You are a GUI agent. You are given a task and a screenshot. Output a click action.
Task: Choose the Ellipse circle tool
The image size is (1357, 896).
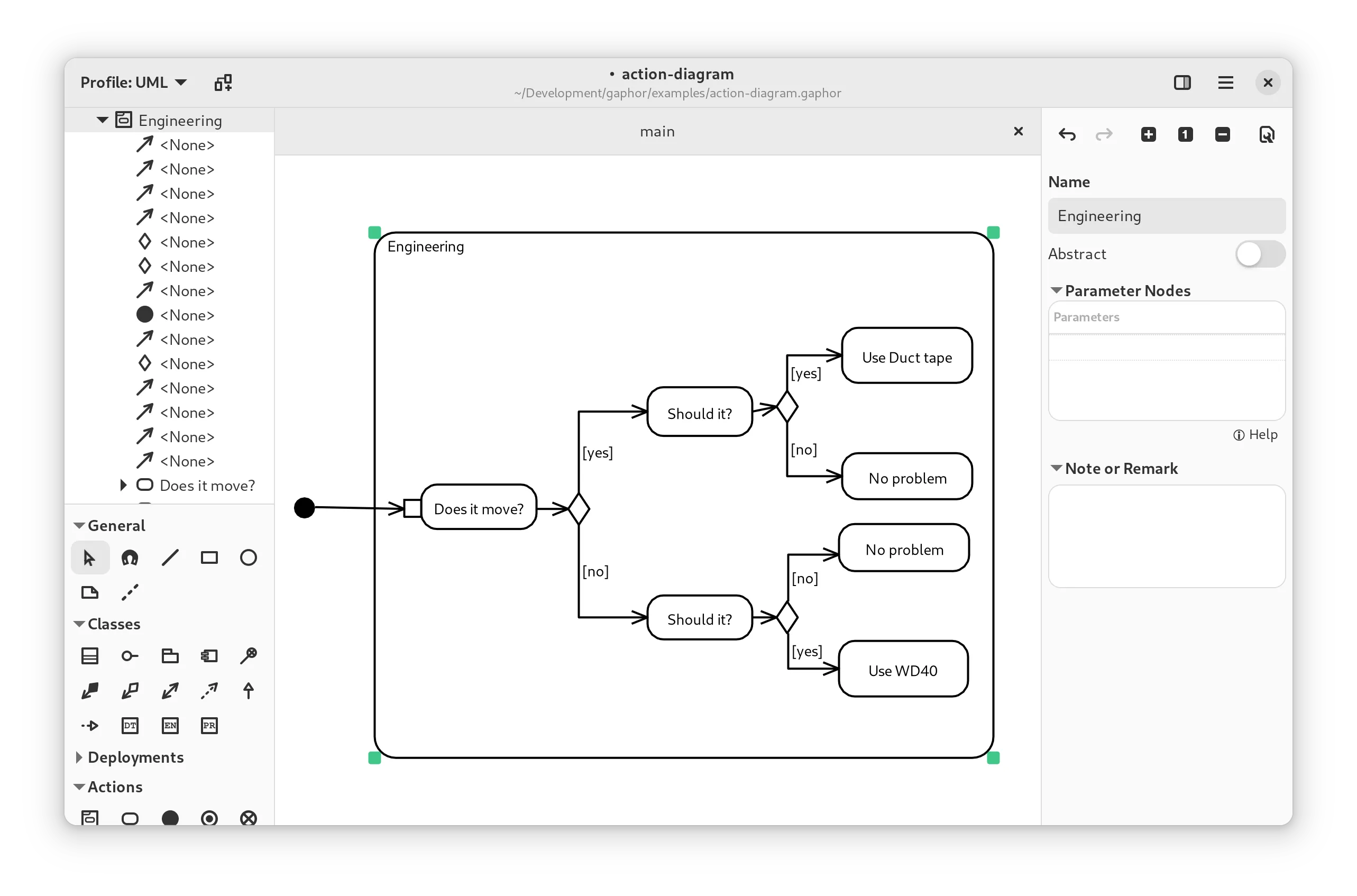[249, 557]
